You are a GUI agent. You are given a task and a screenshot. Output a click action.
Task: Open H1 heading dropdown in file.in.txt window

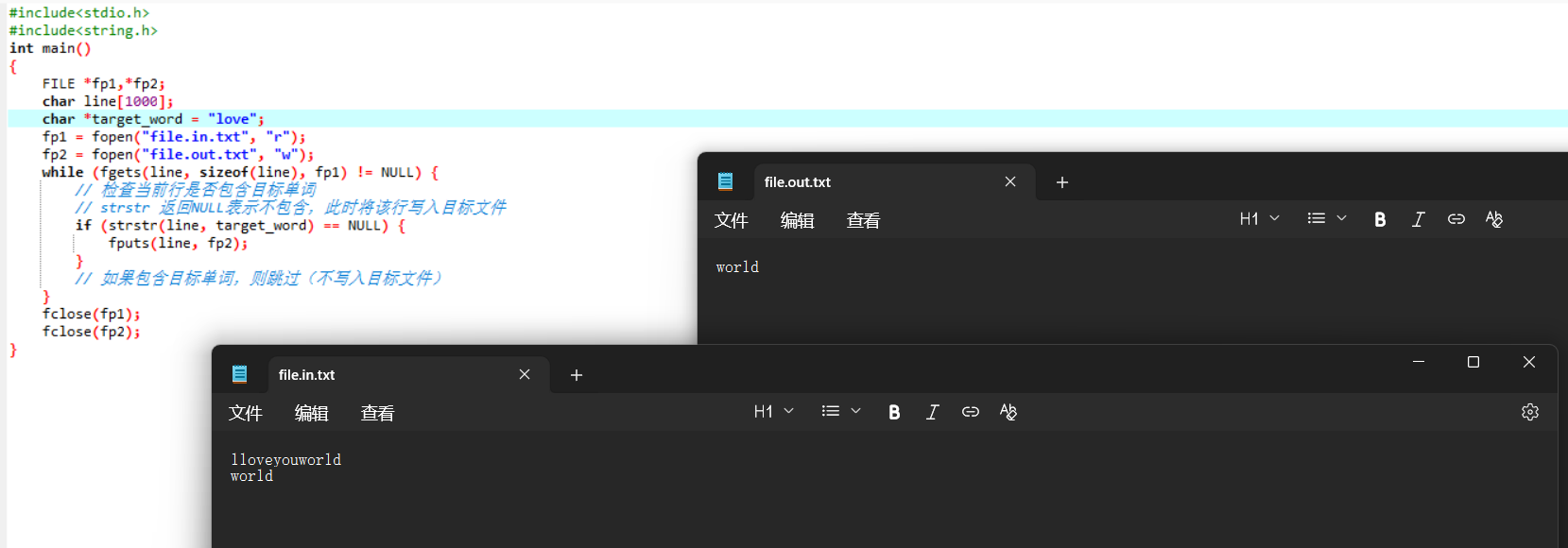tap(774, 412)
